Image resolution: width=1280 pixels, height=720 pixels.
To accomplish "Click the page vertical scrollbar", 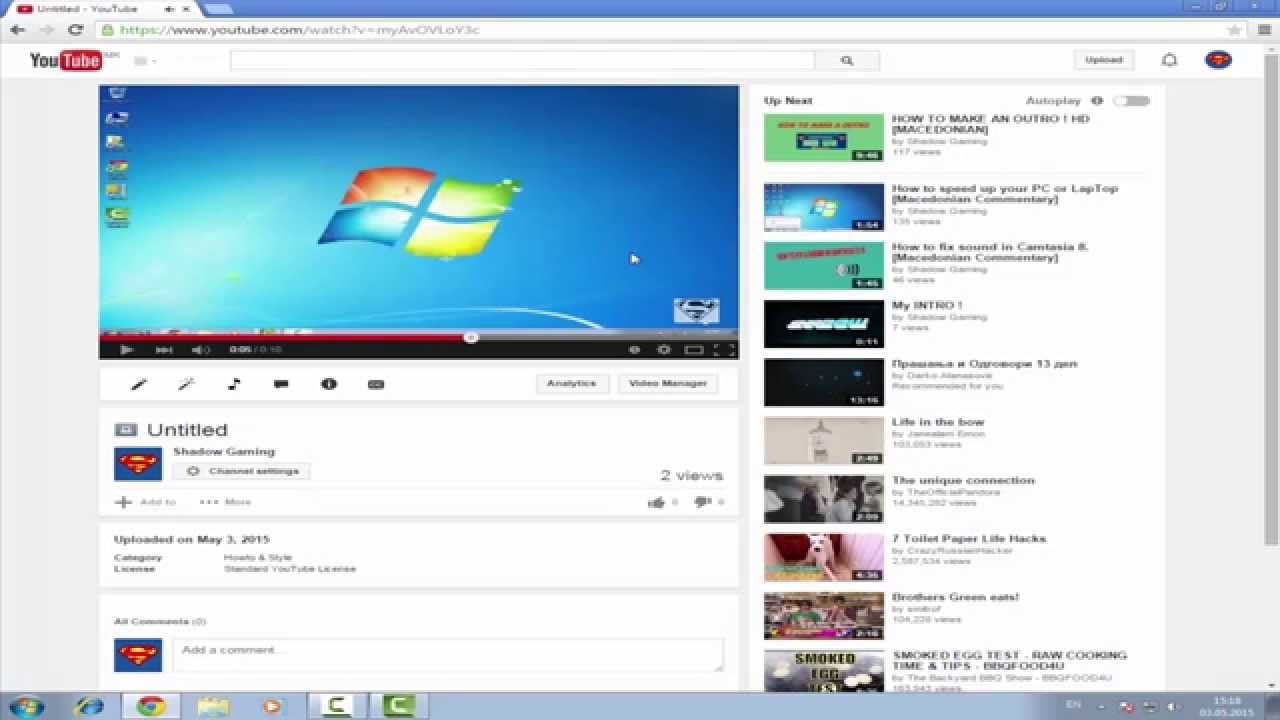I will coord(1272,300).
